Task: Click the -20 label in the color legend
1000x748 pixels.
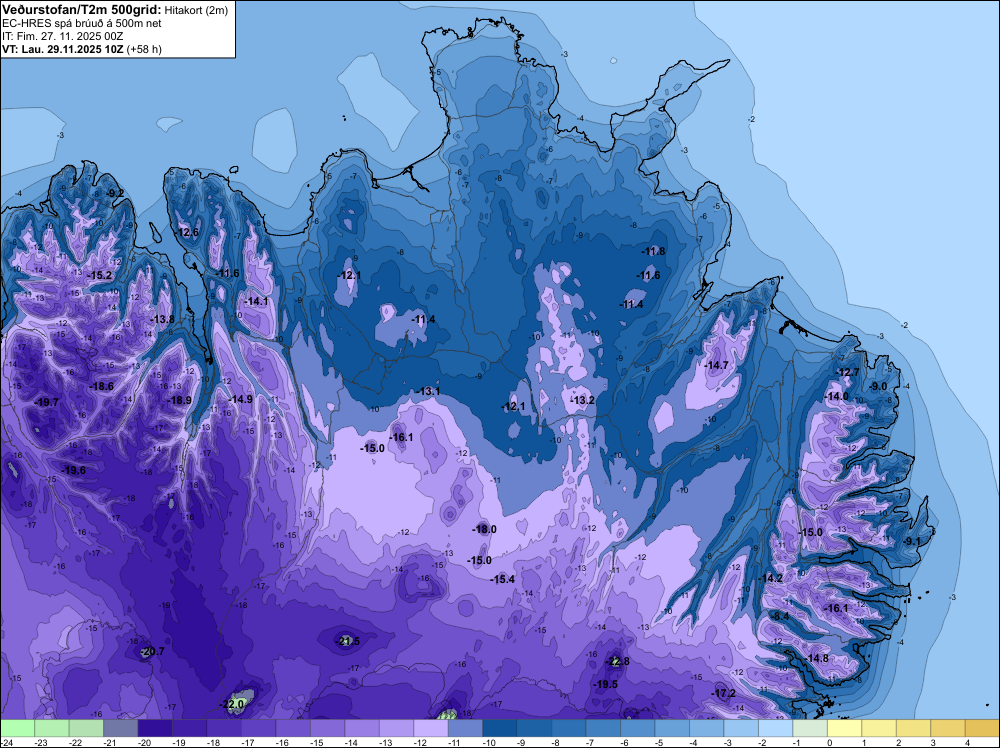Action: point(143,742)
